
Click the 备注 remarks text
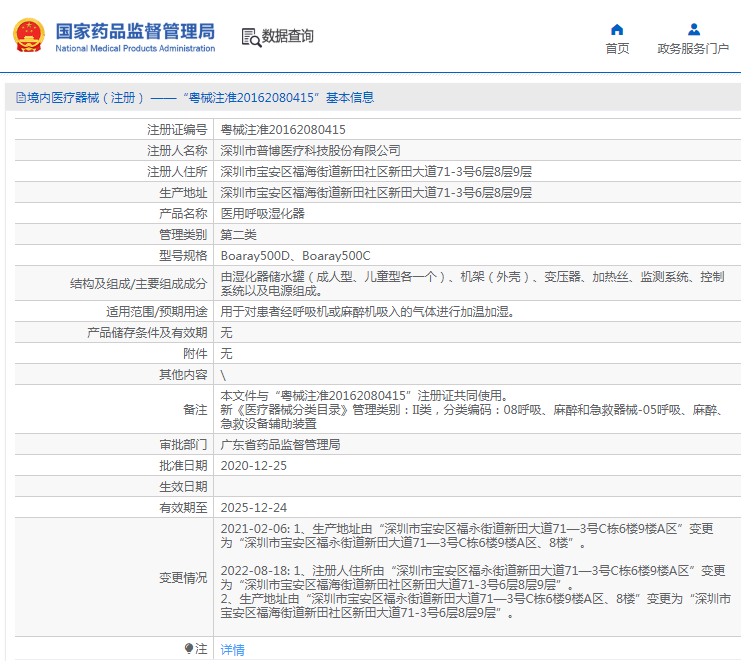(x=473, y=410)
